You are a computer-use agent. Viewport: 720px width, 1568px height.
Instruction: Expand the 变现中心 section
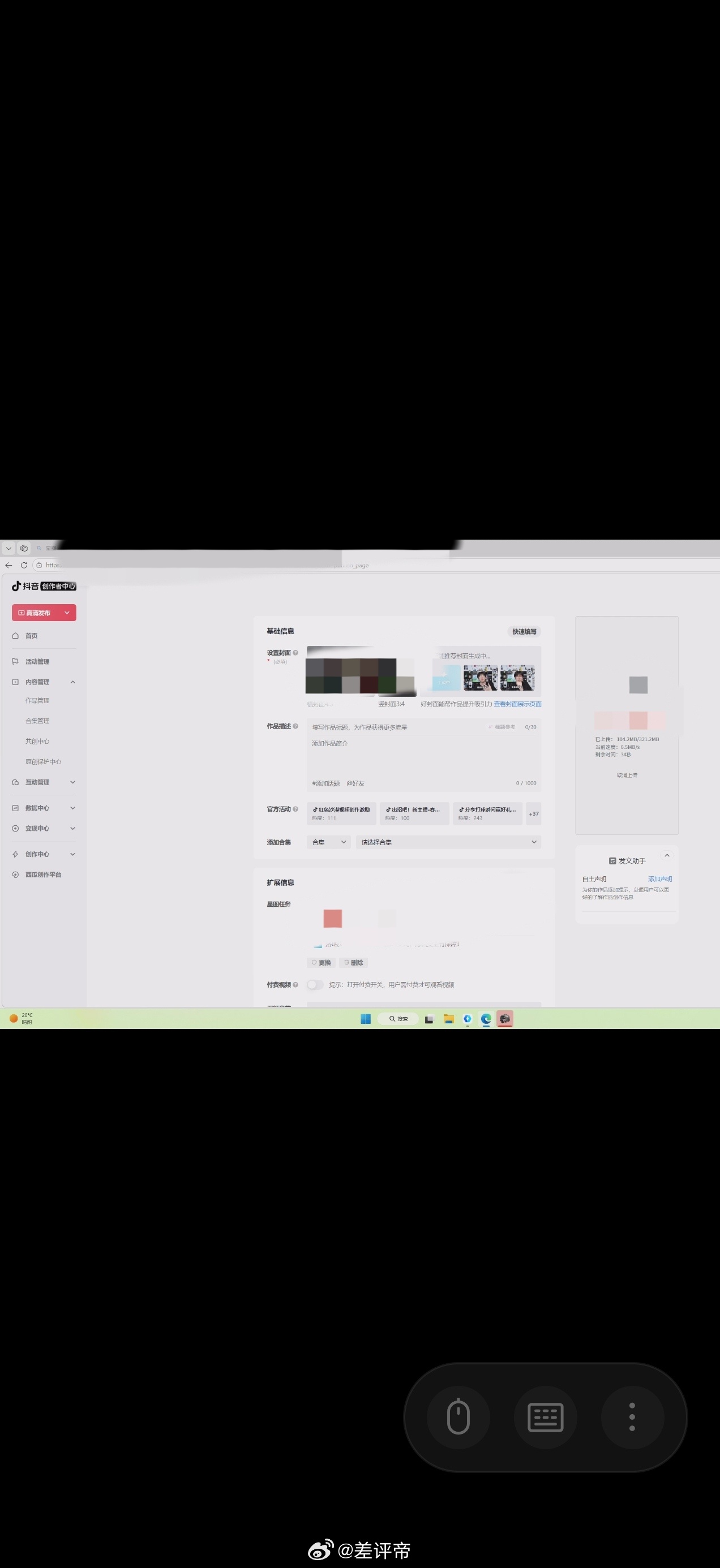tap(72, 829)
